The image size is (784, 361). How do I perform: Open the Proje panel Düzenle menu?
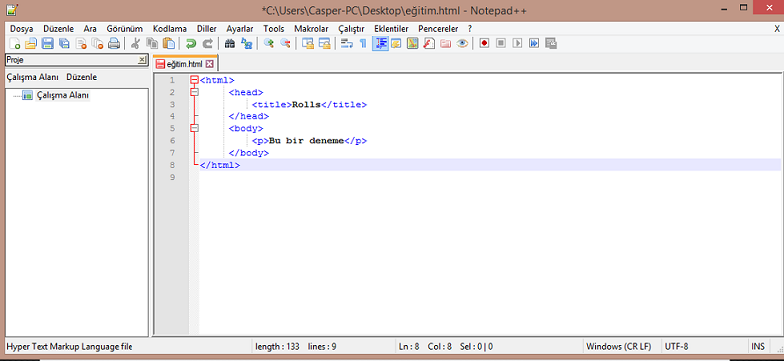pyautogui.click(x=82, y=78)
